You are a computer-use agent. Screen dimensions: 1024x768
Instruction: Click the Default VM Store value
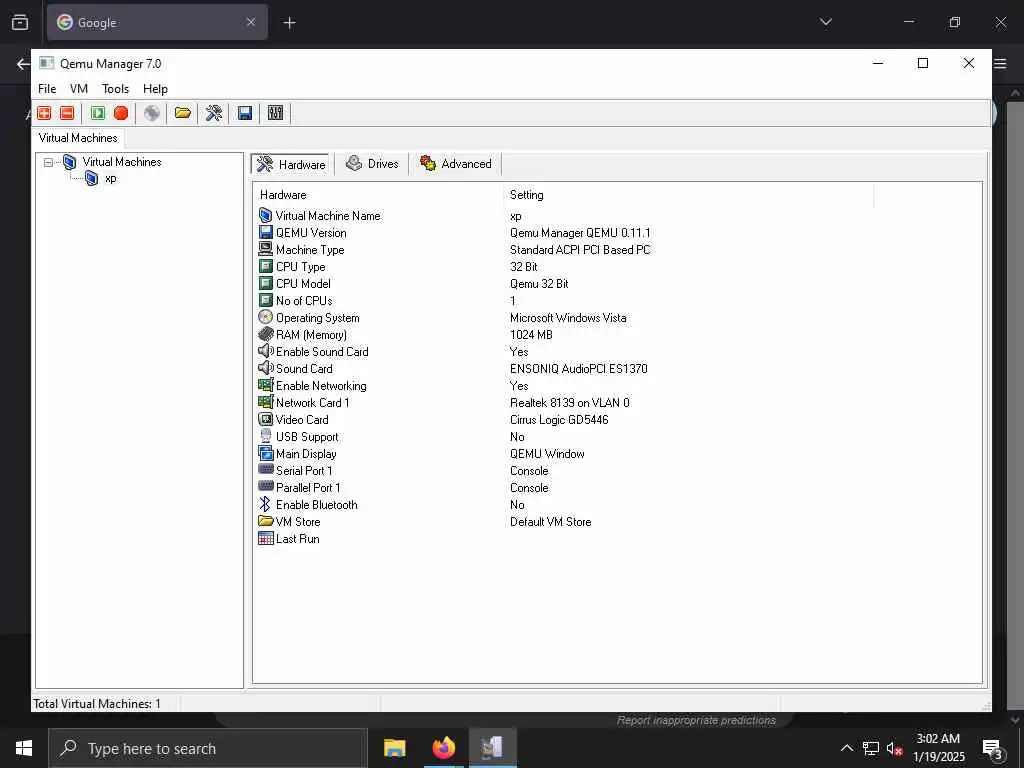pyautogui.click(x=551, y=521)
